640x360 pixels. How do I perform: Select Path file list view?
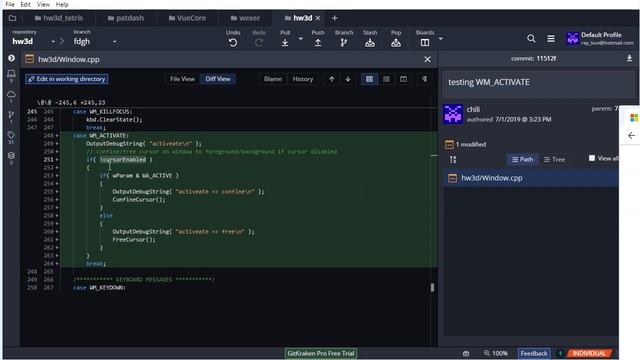click(522, 160)
